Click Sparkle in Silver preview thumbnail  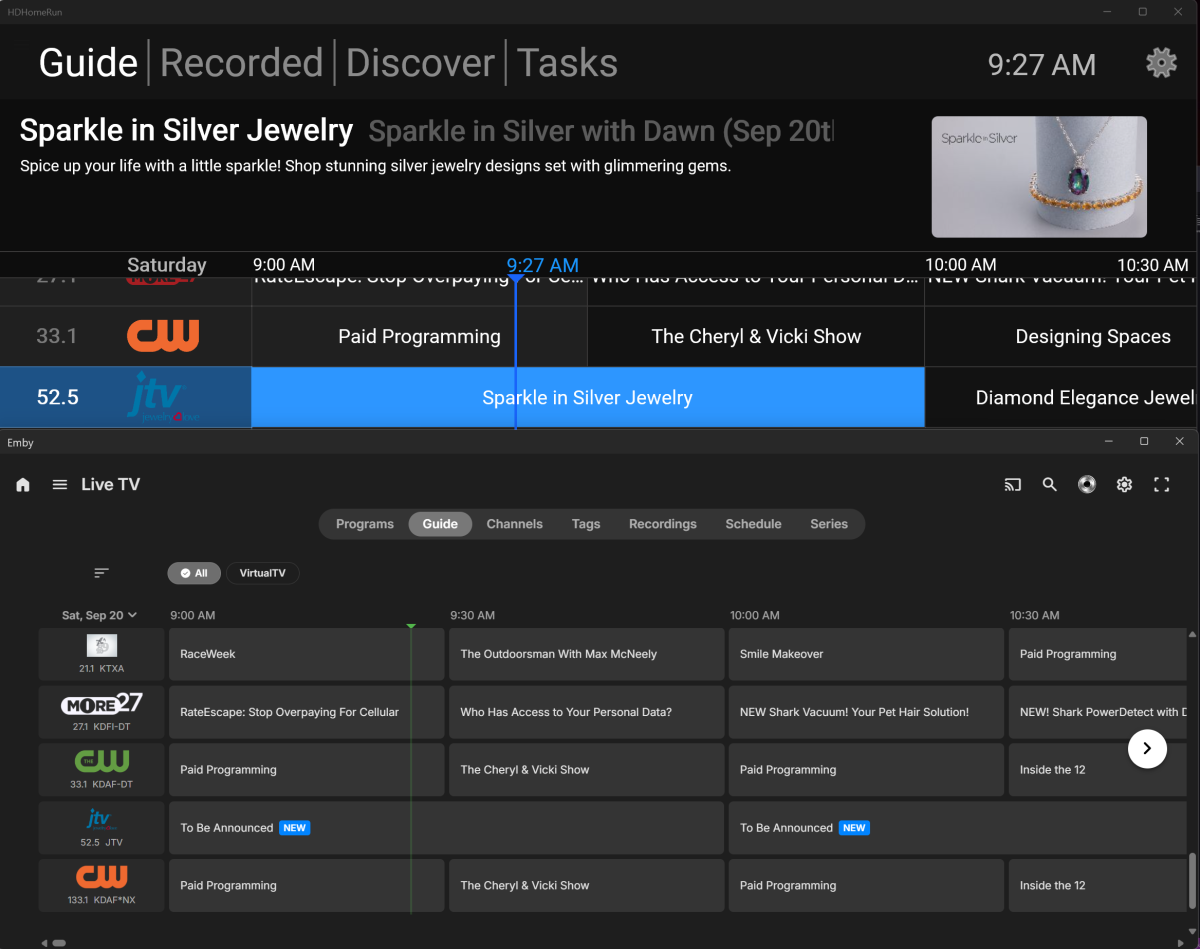[1039, 177]
